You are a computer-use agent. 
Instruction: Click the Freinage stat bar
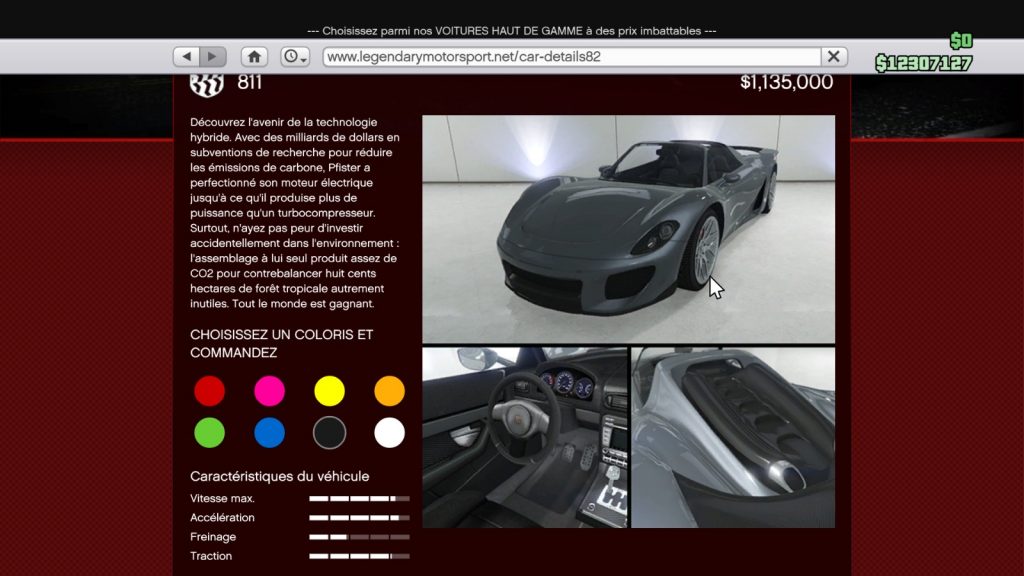[x=359, y=537]
